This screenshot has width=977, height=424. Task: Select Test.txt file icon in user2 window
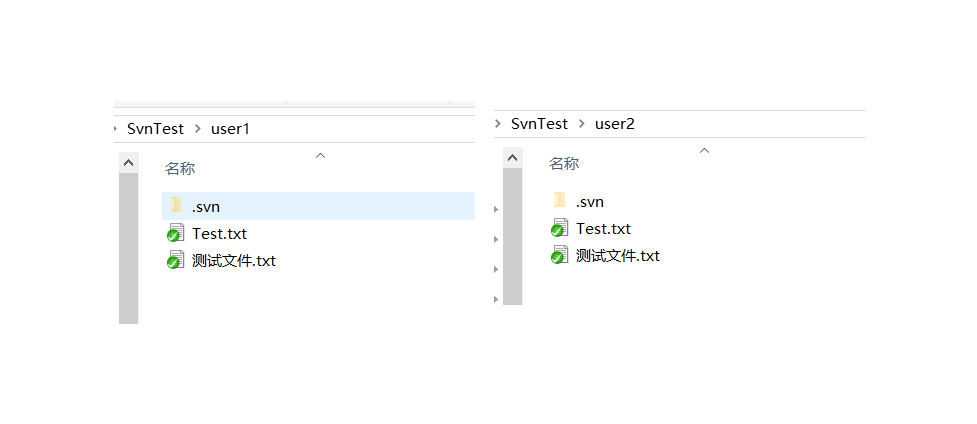(x=559, y=228)
